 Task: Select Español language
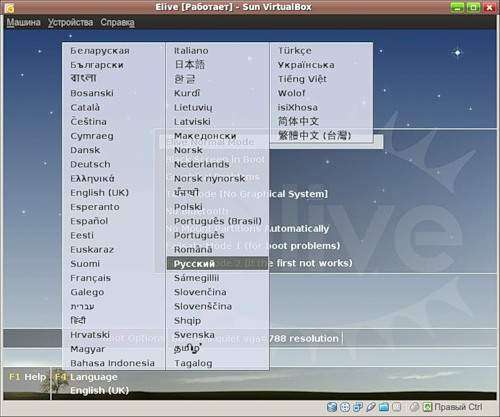[89, 221]
